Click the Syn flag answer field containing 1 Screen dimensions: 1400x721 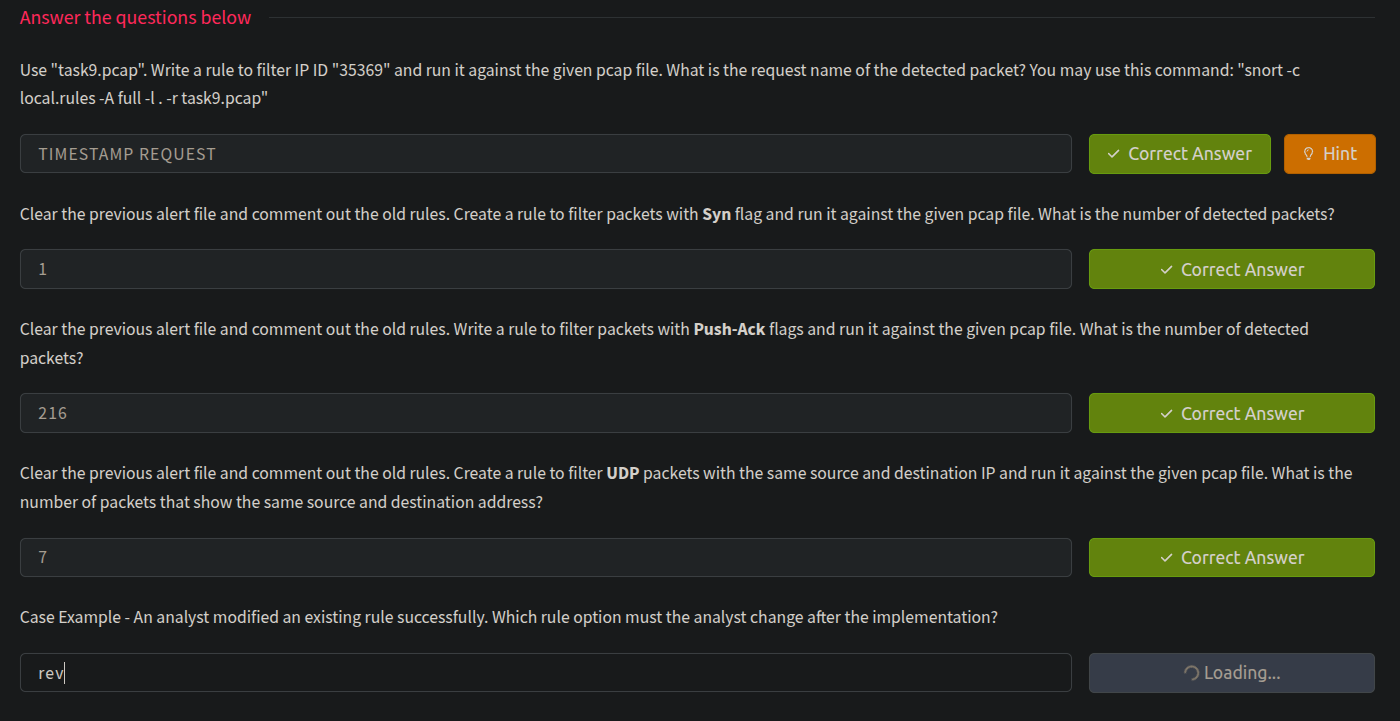(545, 270)
